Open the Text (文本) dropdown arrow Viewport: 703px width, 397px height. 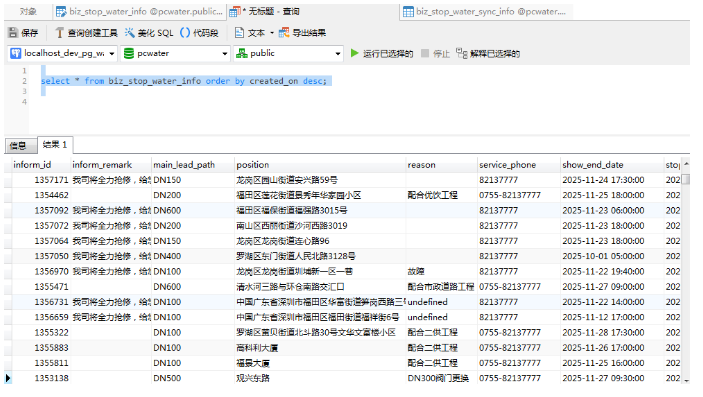pos(272,33)
